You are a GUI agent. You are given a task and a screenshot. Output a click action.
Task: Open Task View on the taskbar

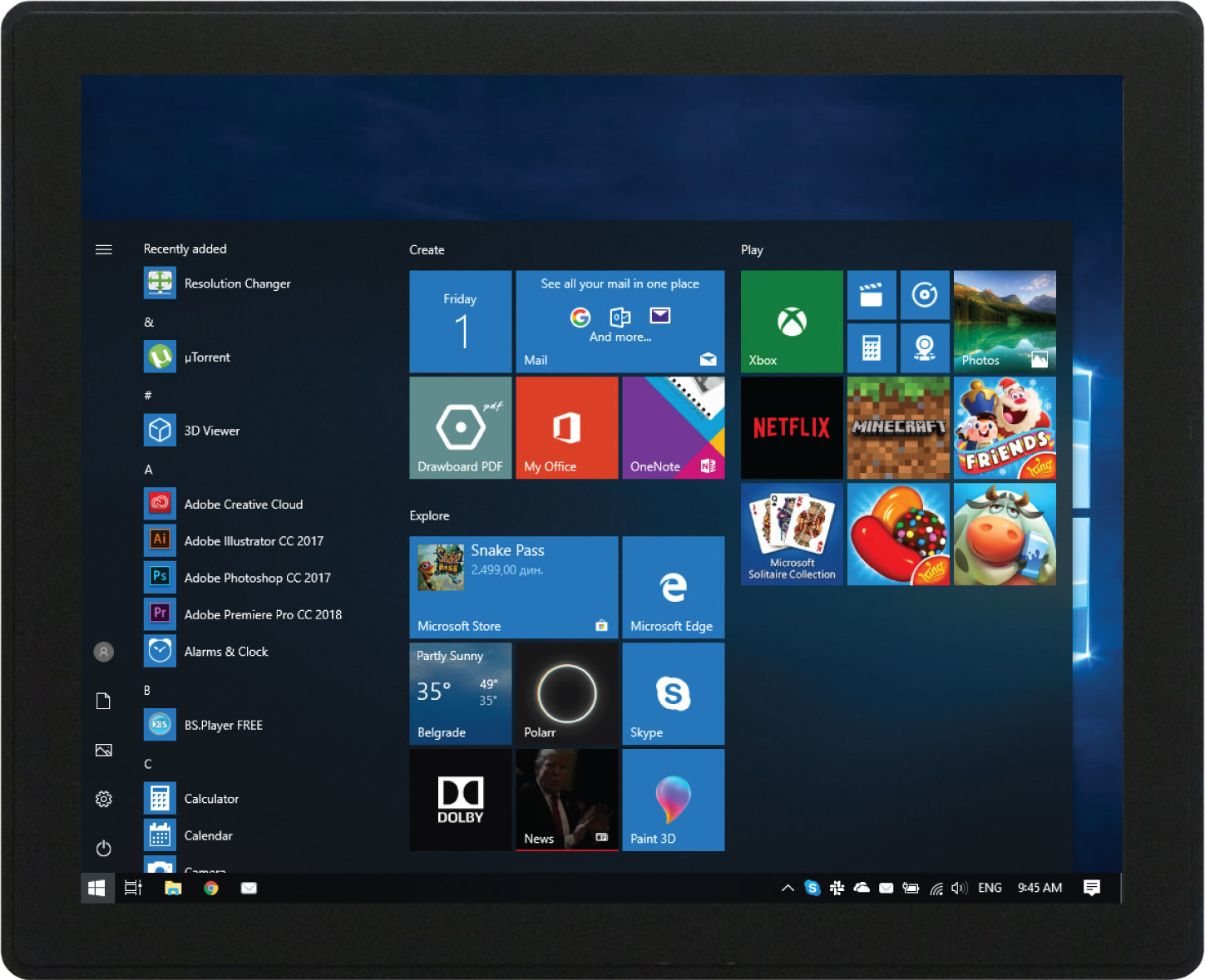click(133, 888)
